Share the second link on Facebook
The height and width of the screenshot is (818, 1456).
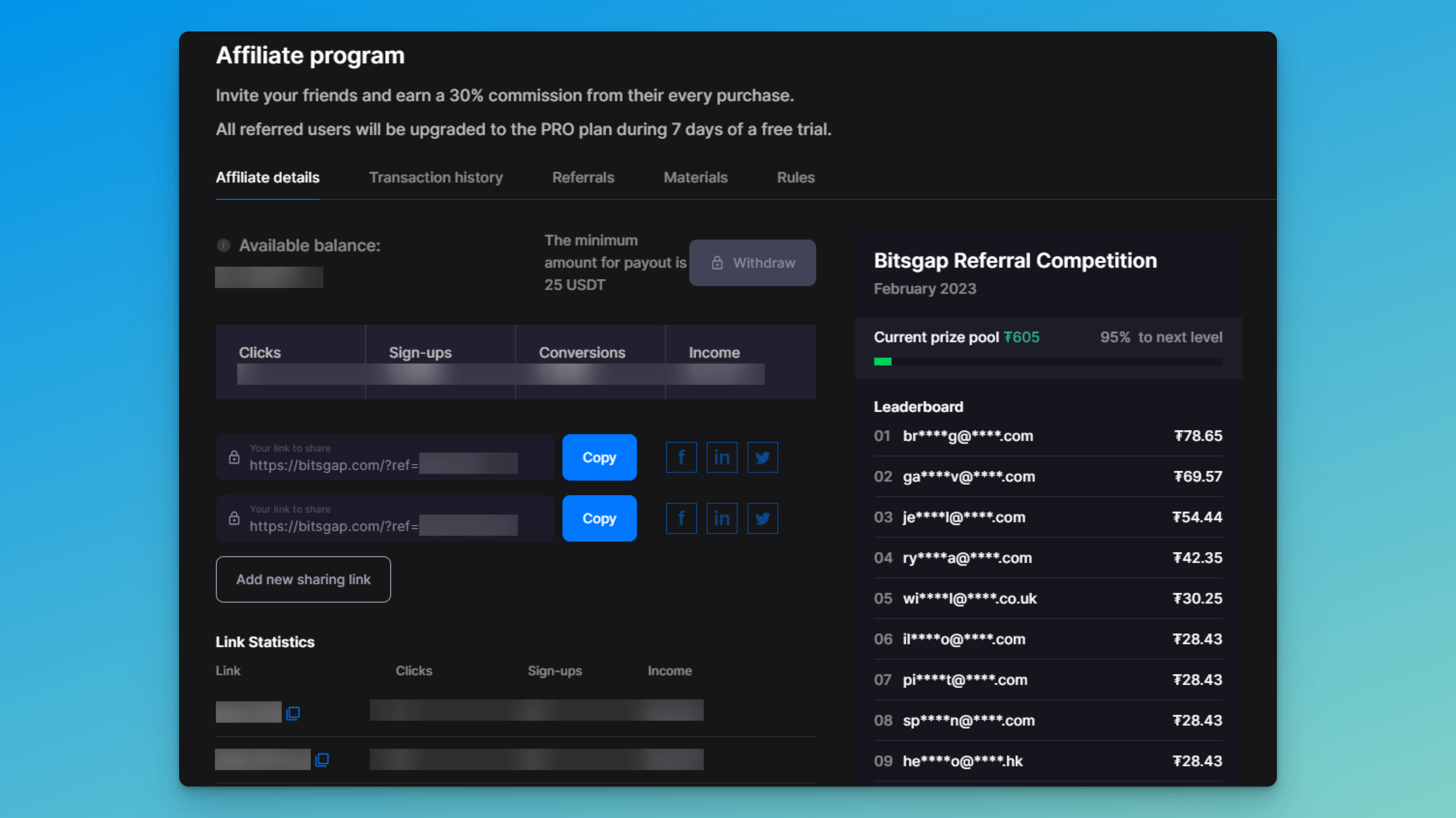tap(681, 518)
